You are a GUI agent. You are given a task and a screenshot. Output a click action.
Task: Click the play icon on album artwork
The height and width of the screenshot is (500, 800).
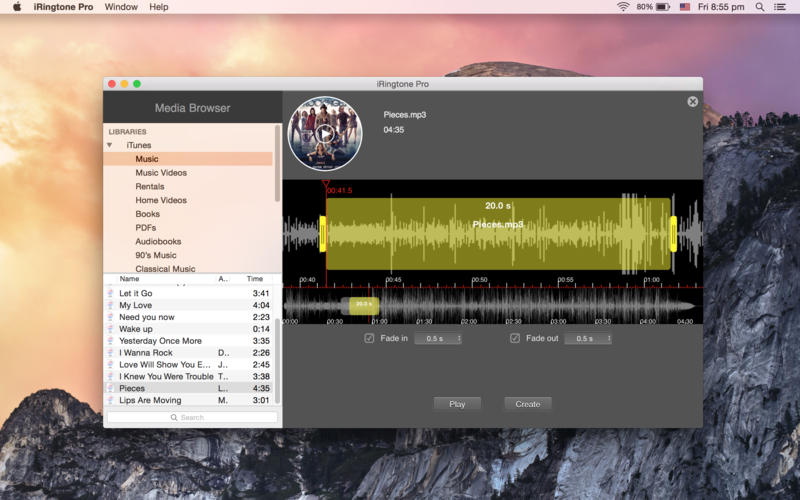(x=324, y=134)
